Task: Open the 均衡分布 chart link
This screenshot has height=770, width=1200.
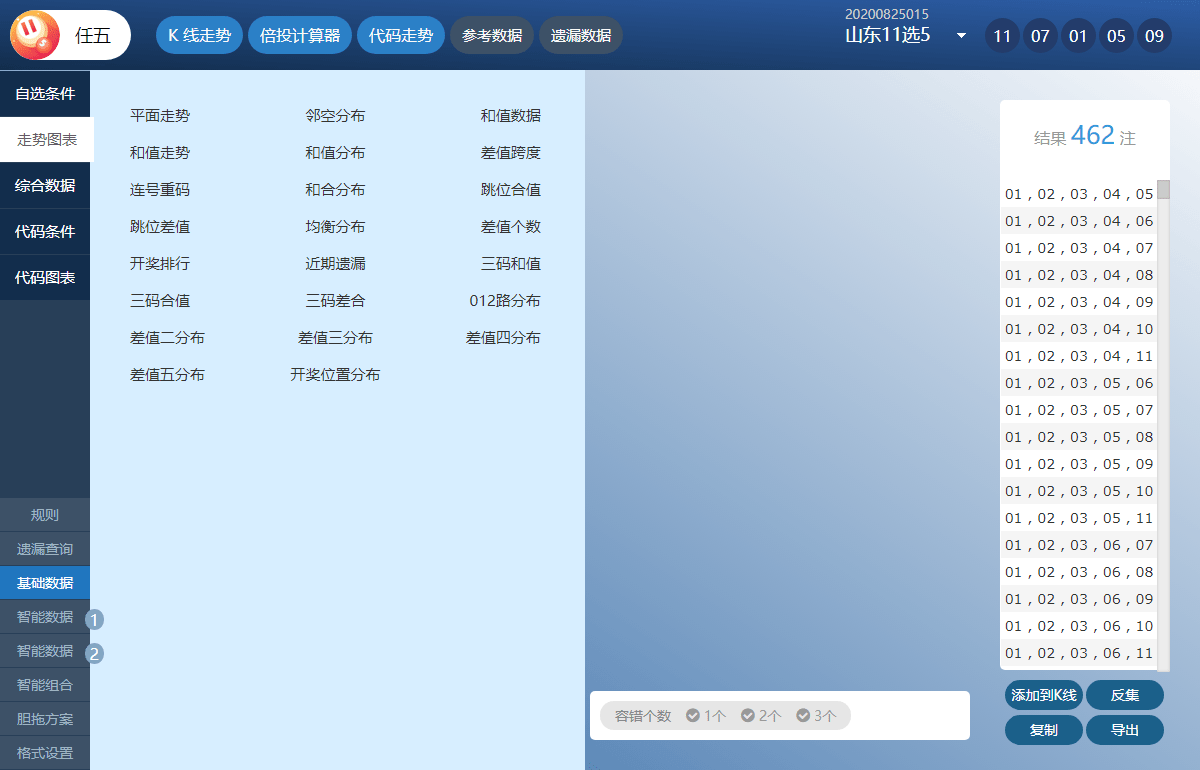Action: point(335,227)
